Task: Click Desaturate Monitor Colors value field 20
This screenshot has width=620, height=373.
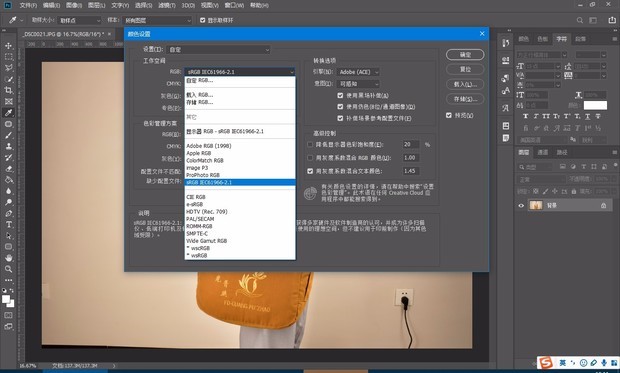Action: (x=410, y=144)
